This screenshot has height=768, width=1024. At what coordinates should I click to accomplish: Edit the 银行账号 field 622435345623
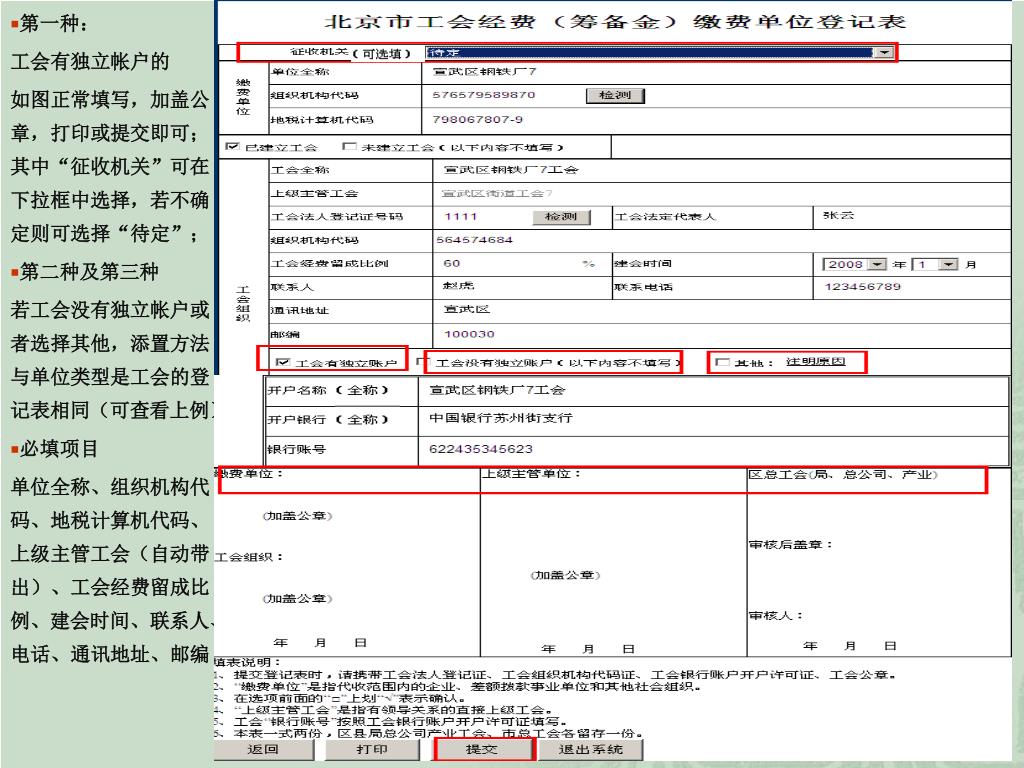click(714, 449)
